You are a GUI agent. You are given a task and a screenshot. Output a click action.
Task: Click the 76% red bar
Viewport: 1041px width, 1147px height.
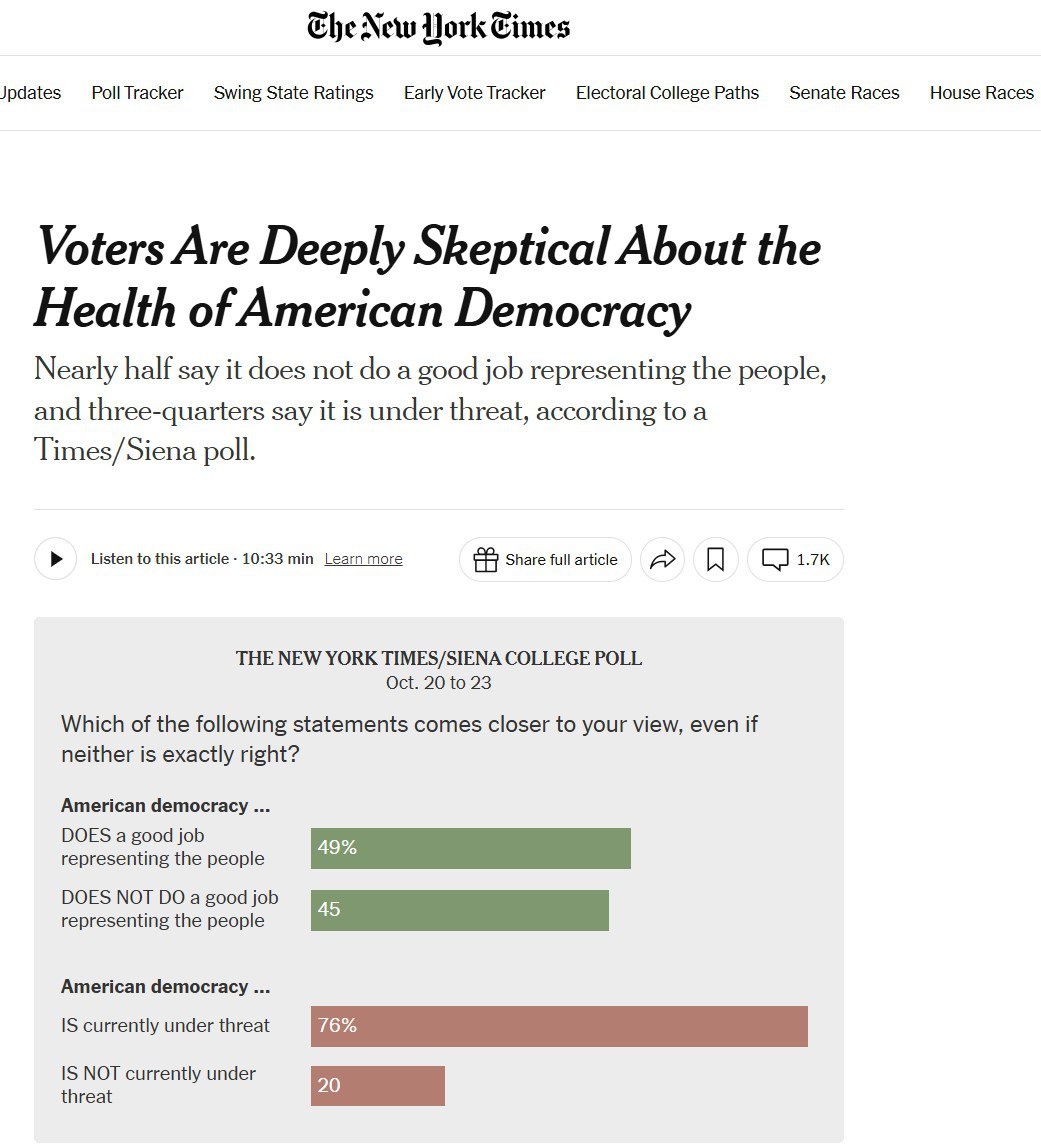pos(558,1026)
